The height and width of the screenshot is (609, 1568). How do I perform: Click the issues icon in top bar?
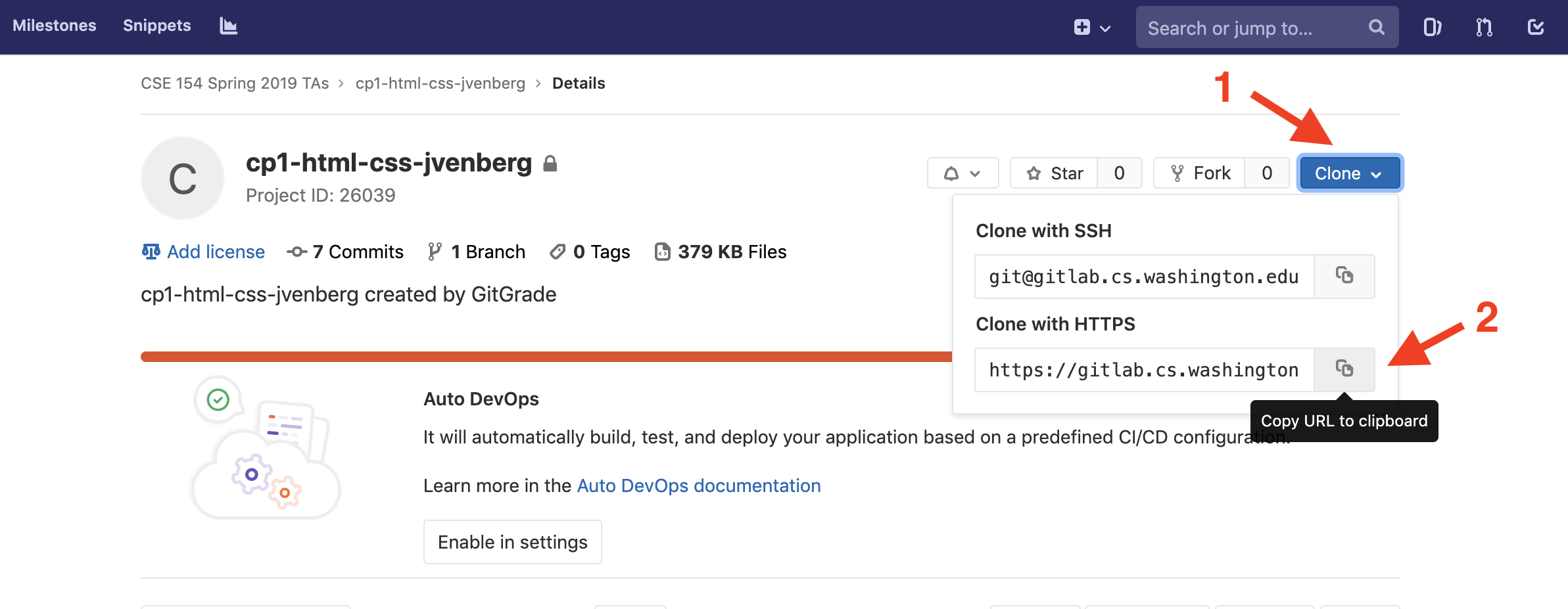tap(1432, 27)
